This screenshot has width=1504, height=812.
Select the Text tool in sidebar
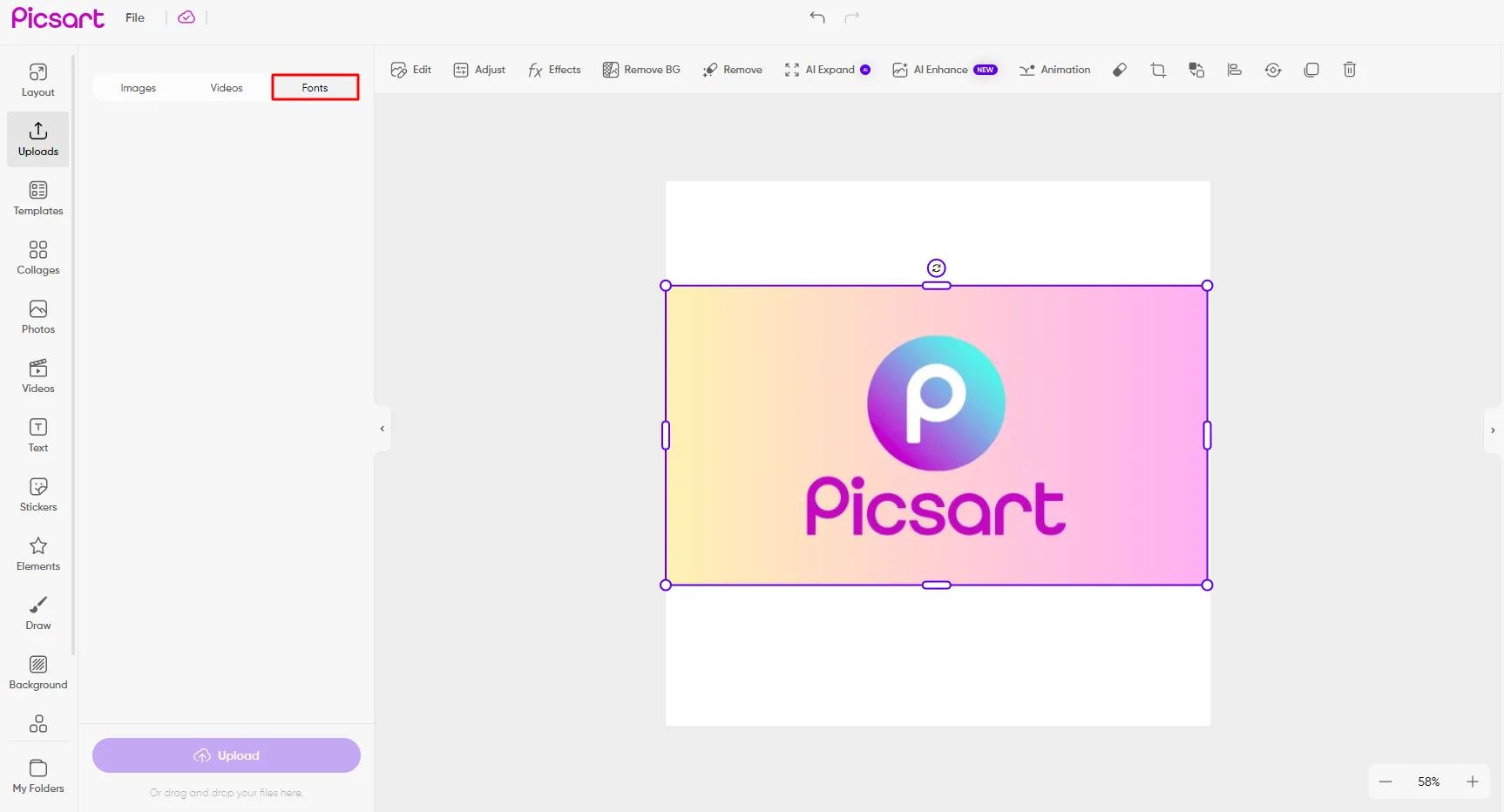click(38, 436)
